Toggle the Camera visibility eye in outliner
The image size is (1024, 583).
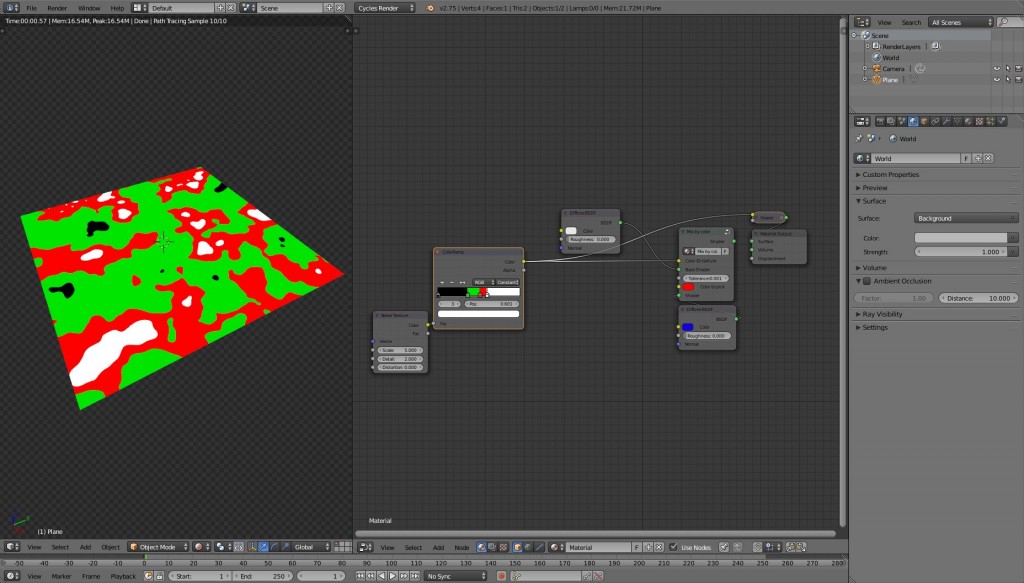pyautogui.click(x=997, y=68)
